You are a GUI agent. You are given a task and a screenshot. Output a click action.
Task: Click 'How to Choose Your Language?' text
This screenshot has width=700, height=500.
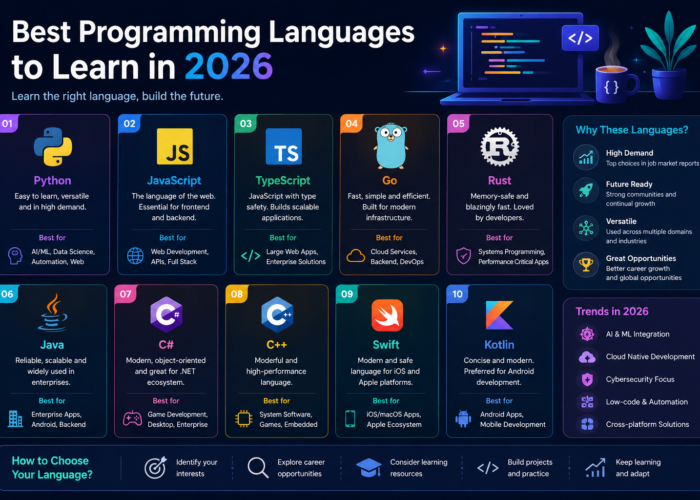[52, 467]
